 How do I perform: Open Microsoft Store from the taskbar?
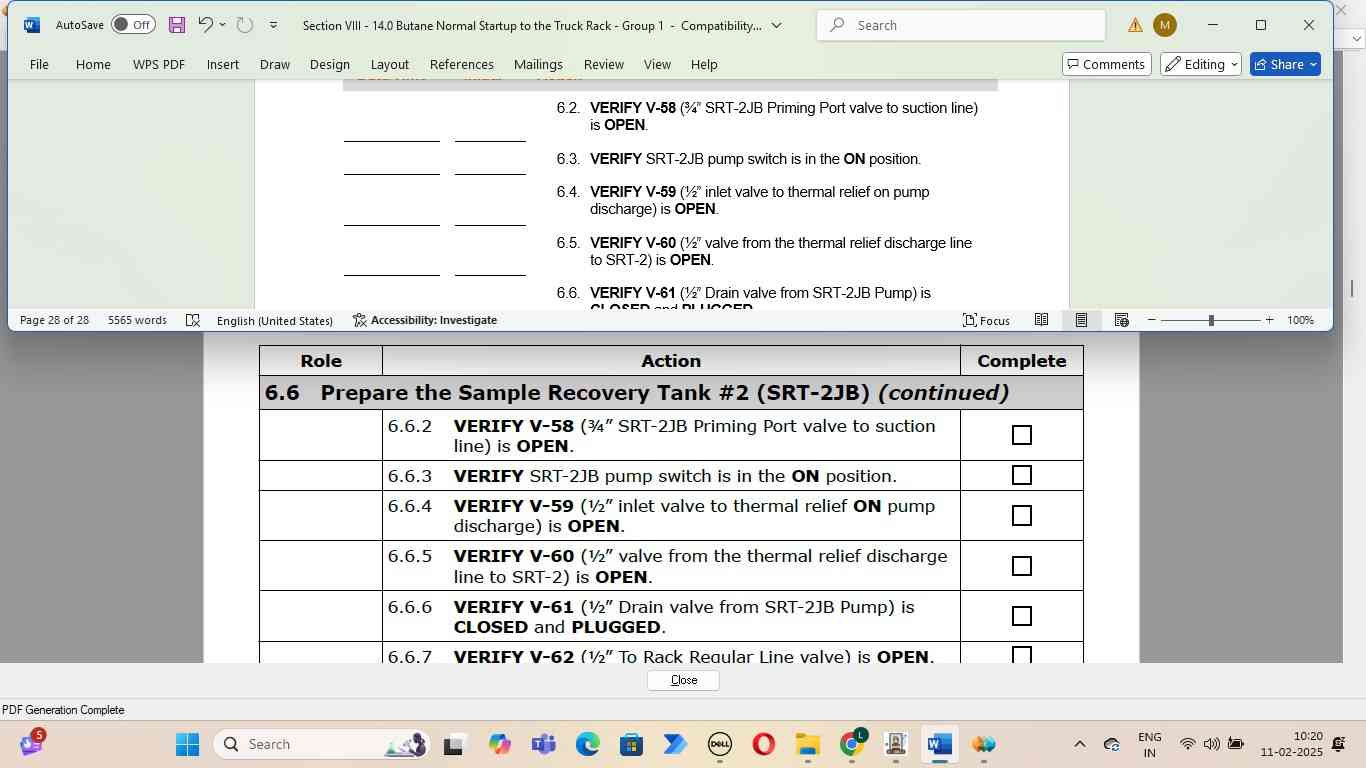tap(631, 744)
